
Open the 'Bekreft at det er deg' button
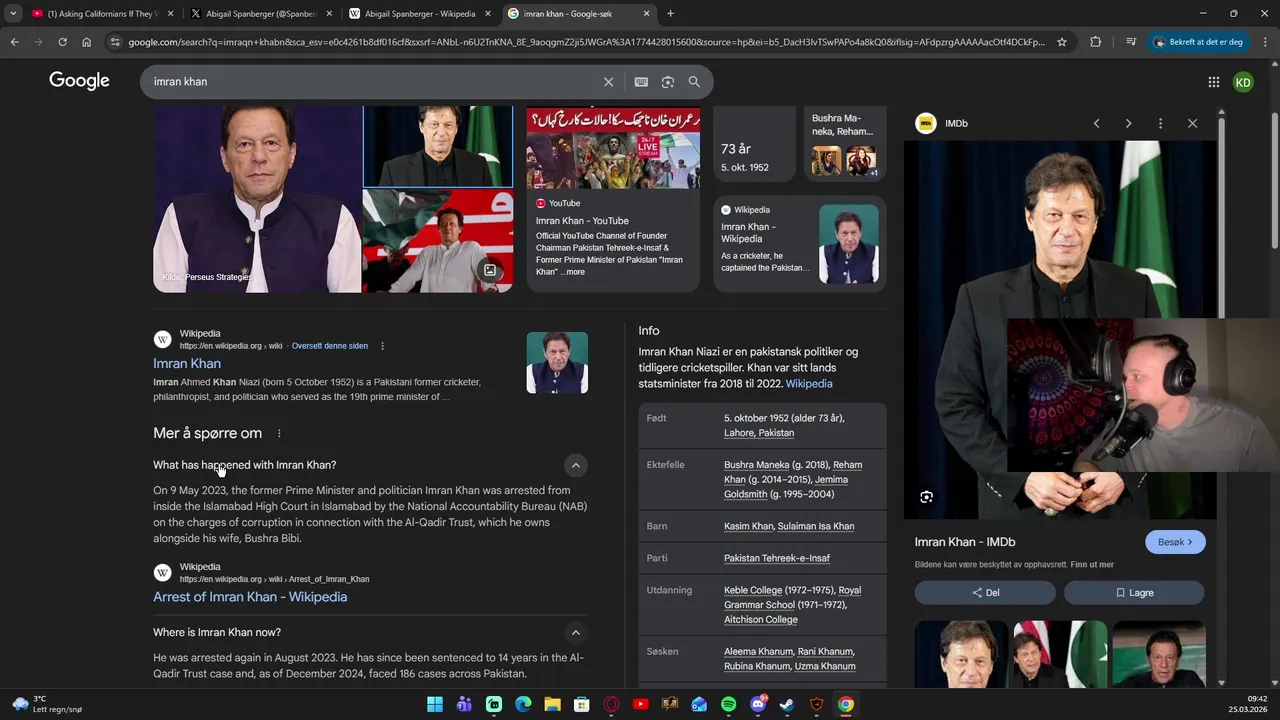(1199, 42)
